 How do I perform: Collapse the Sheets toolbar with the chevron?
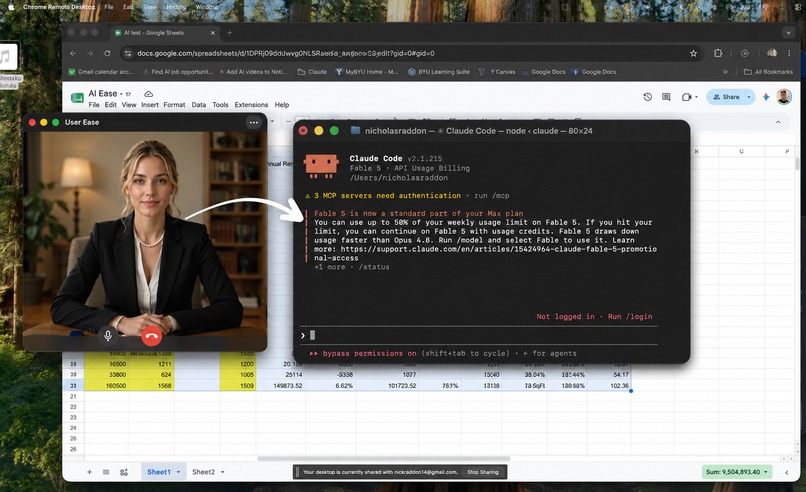778,122
